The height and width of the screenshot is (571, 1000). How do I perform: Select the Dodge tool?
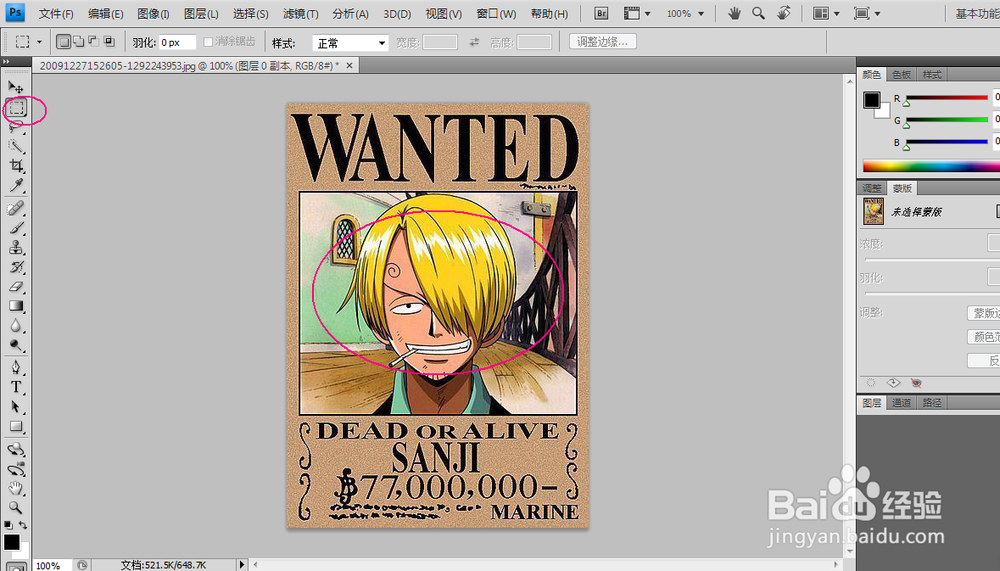click(x=16, y=346)
